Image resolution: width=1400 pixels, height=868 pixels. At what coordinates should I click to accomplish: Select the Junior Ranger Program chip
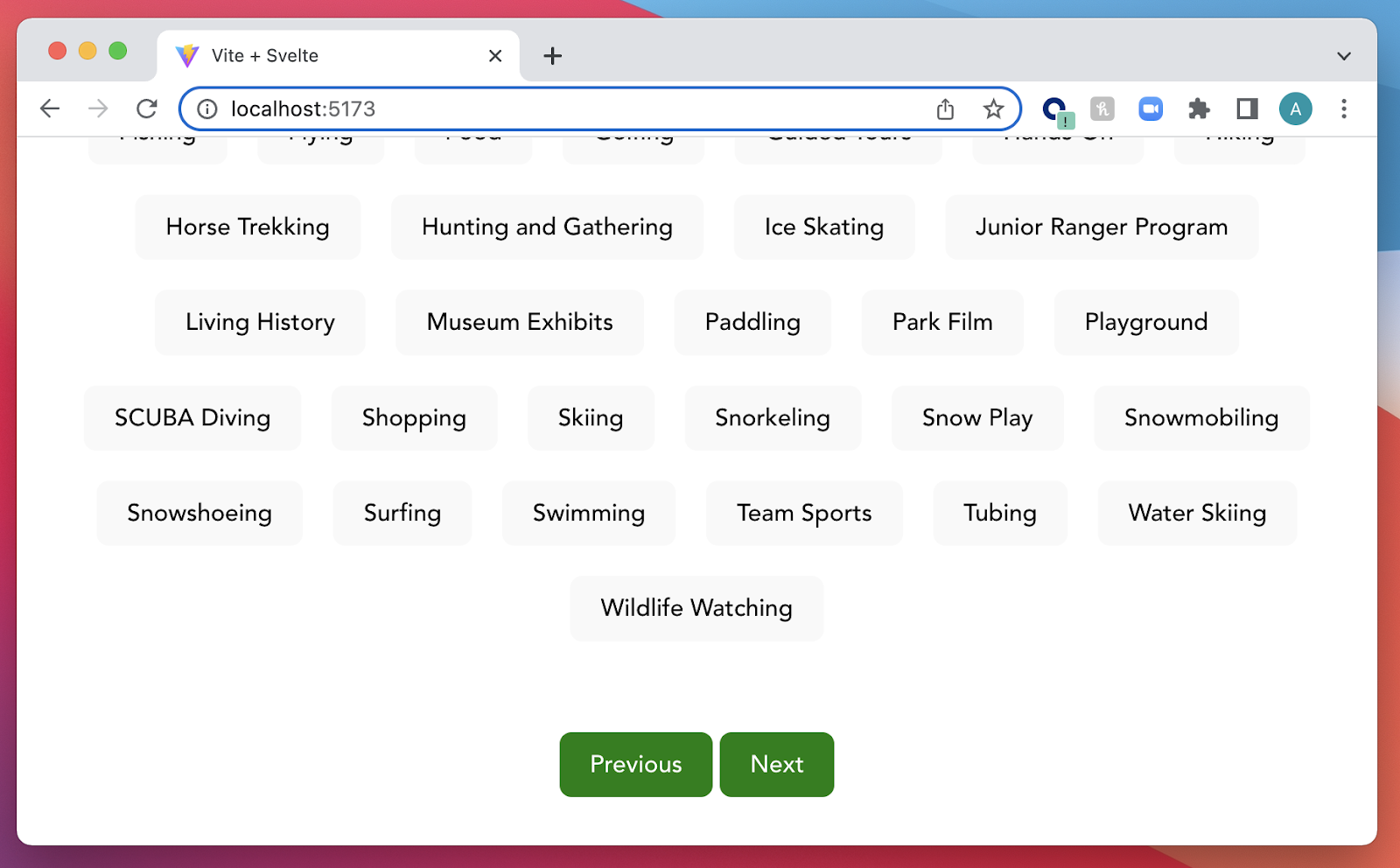pyautogui.click(x=1102, y=227)
